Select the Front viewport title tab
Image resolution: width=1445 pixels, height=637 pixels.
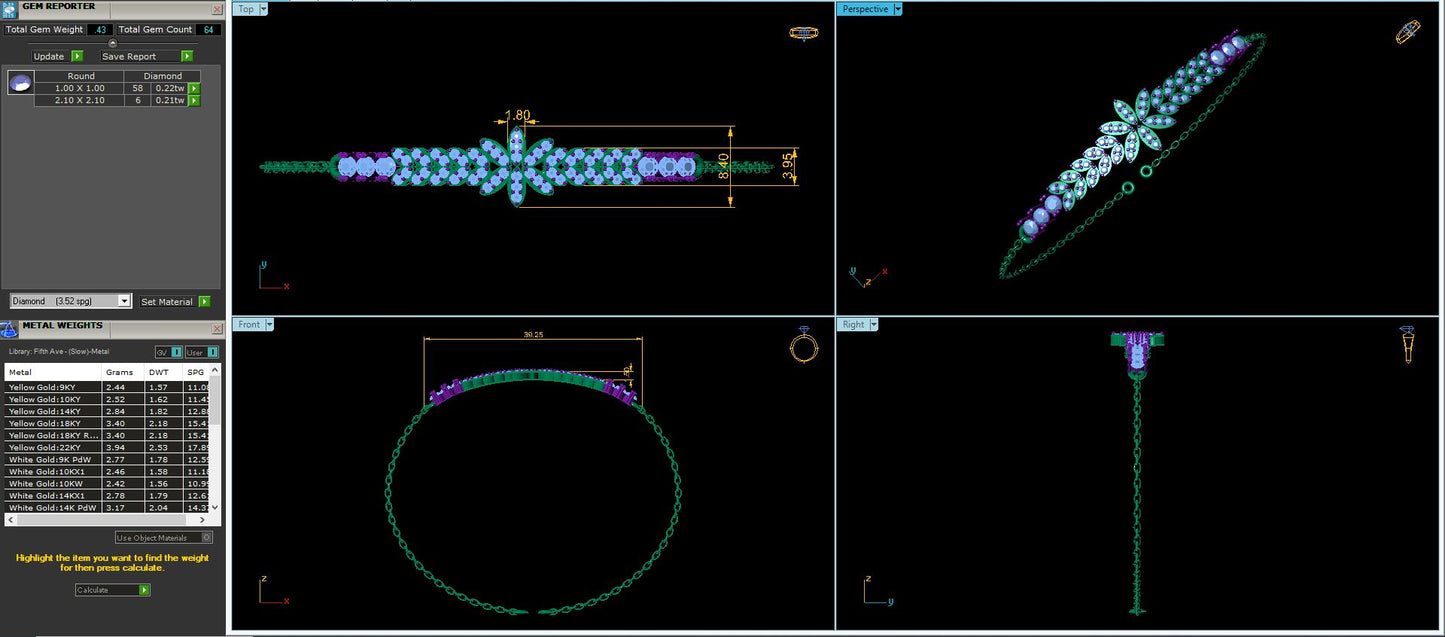tap(249, 325)
